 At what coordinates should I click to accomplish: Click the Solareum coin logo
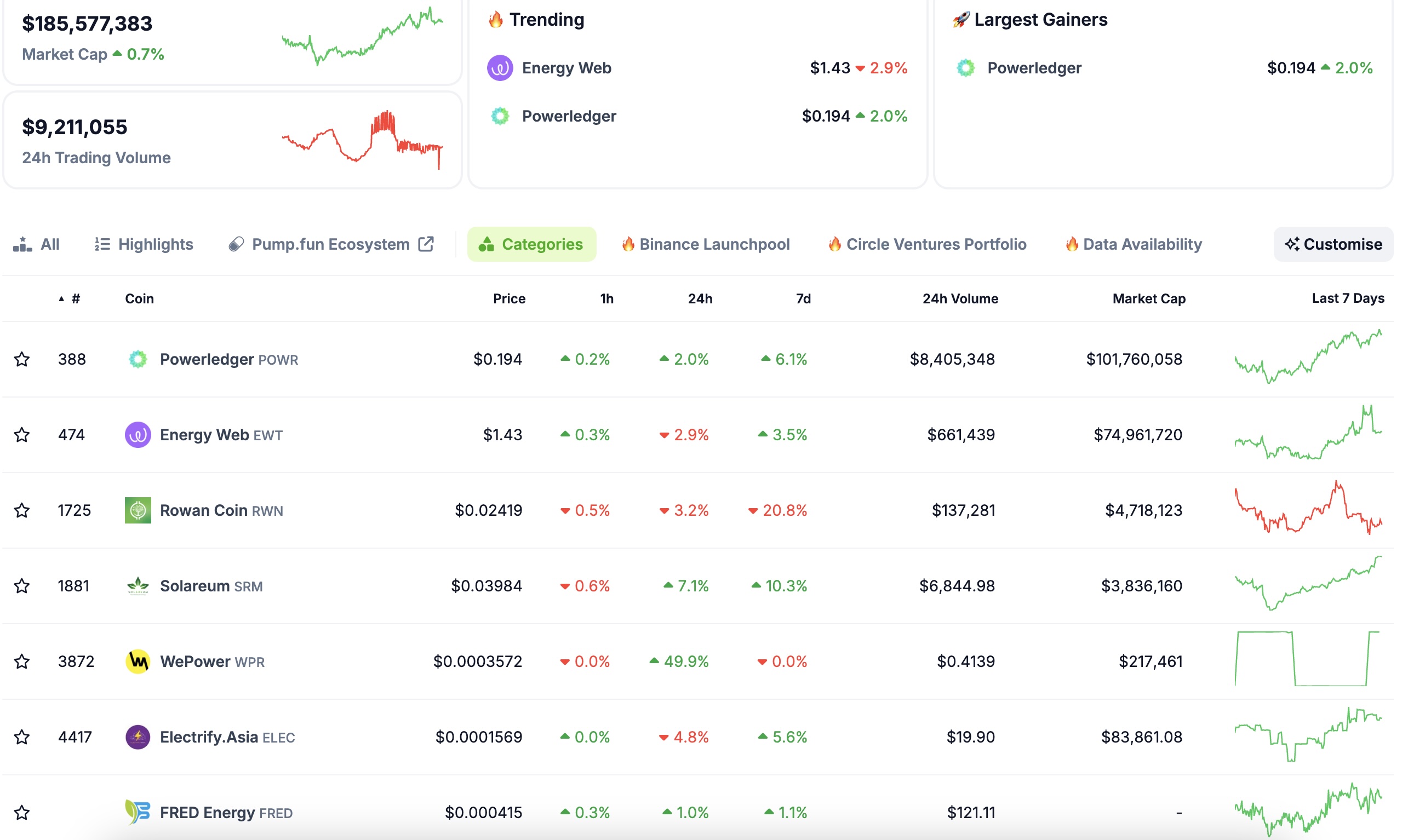coord(138,586)
